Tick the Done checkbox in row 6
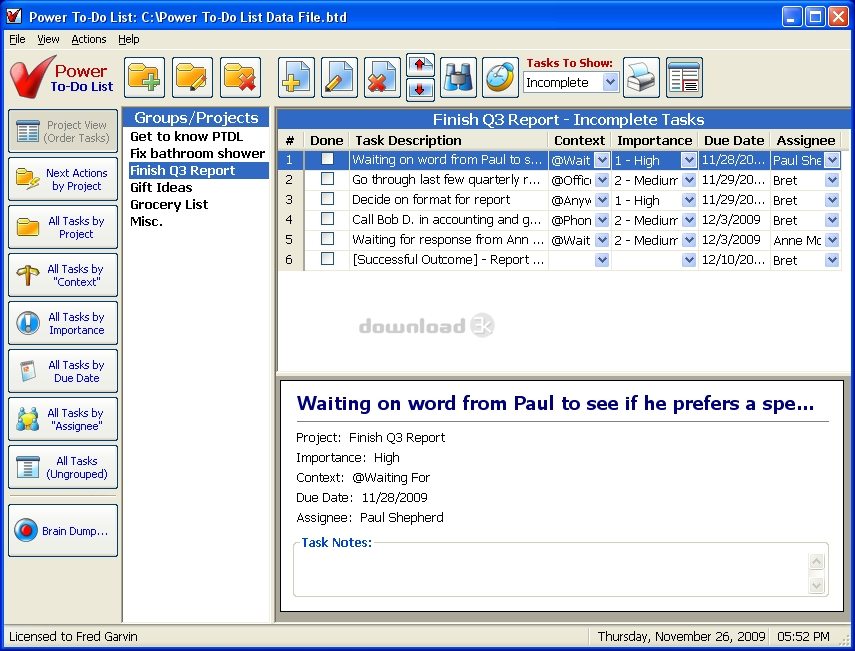This screenshot has height=651, width=855. pos(327,259)
